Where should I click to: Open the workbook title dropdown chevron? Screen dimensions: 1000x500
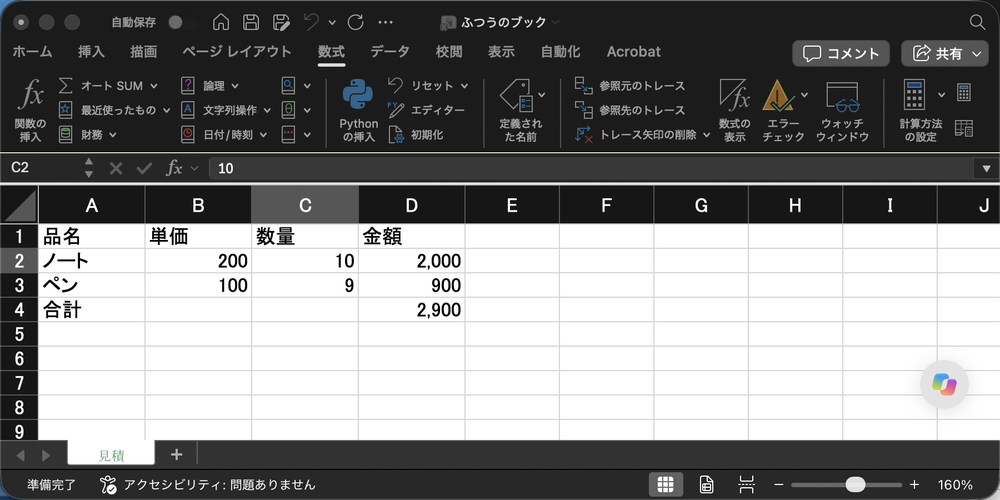555,22
